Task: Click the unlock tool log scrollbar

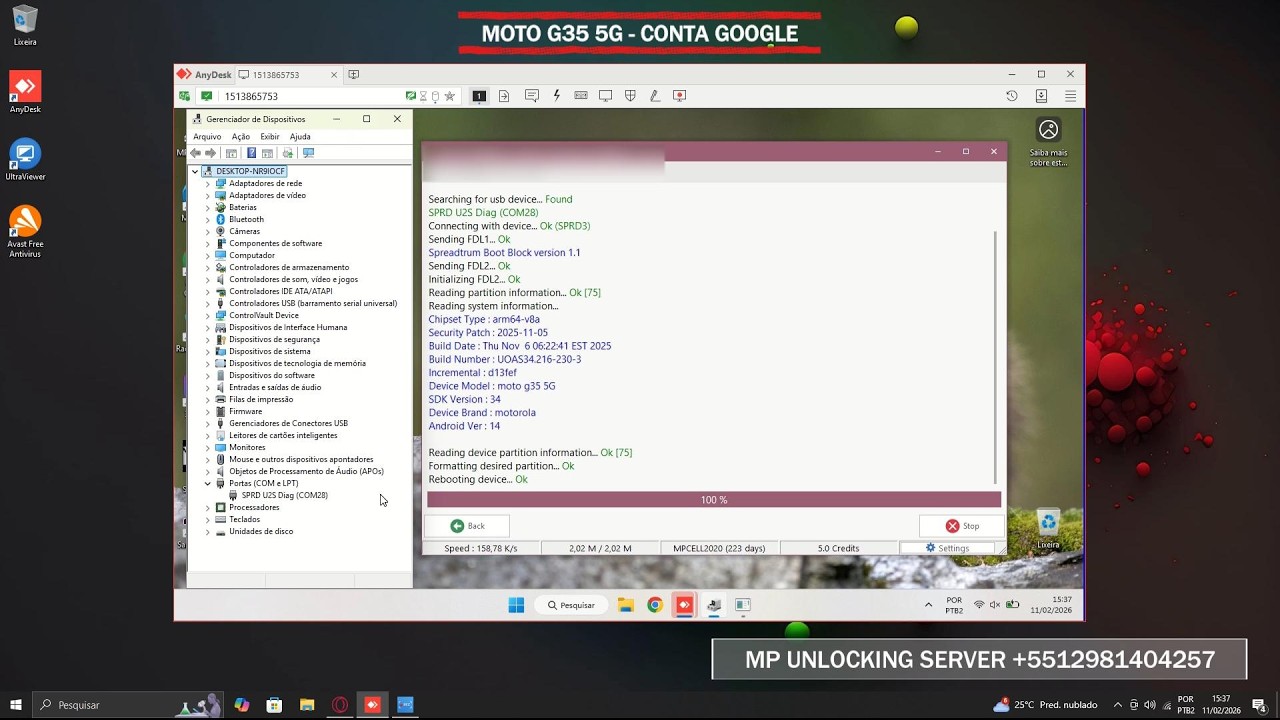Action: (x=996, y=356)
